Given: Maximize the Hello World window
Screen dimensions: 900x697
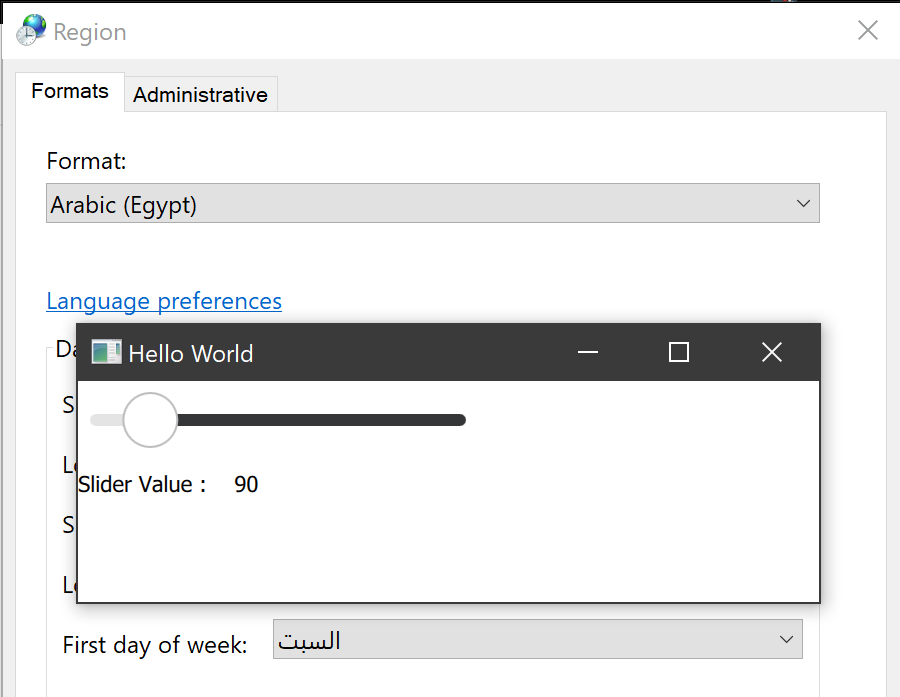Looking at the screenshot, I should click(679, 352).
